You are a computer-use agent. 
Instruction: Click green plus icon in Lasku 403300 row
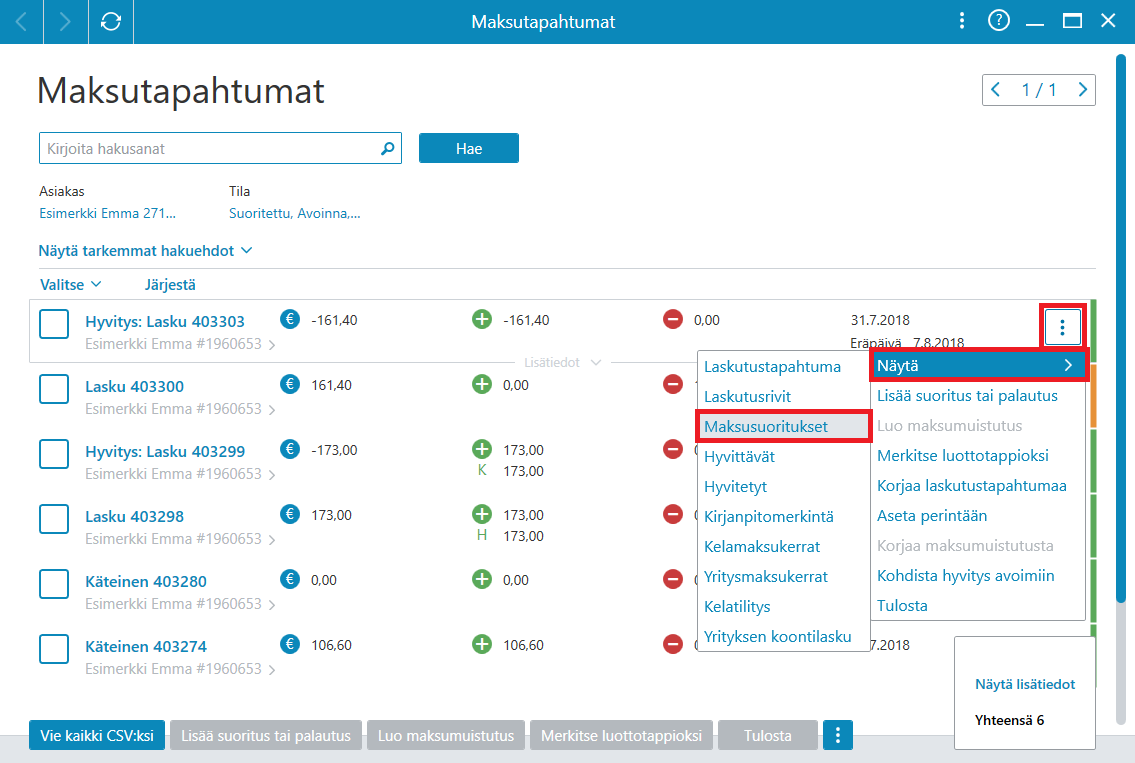pyautogui.click(x=482, y=384)
